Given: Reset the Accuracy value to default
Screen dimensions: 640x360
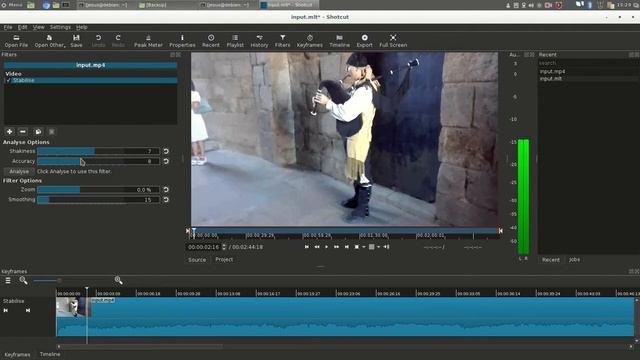Looking at the screenshot, I should 166,161.
